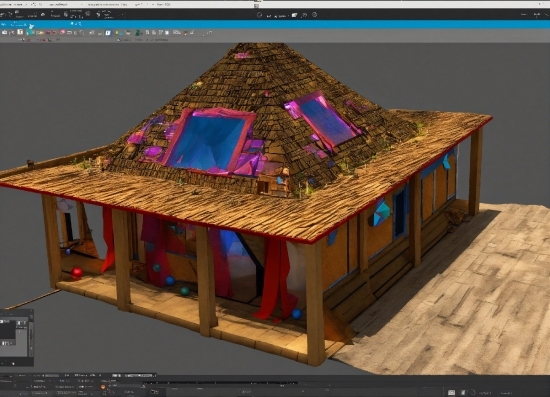Click the dark preview thumbnail in the mini panel

tap(7, 330)
